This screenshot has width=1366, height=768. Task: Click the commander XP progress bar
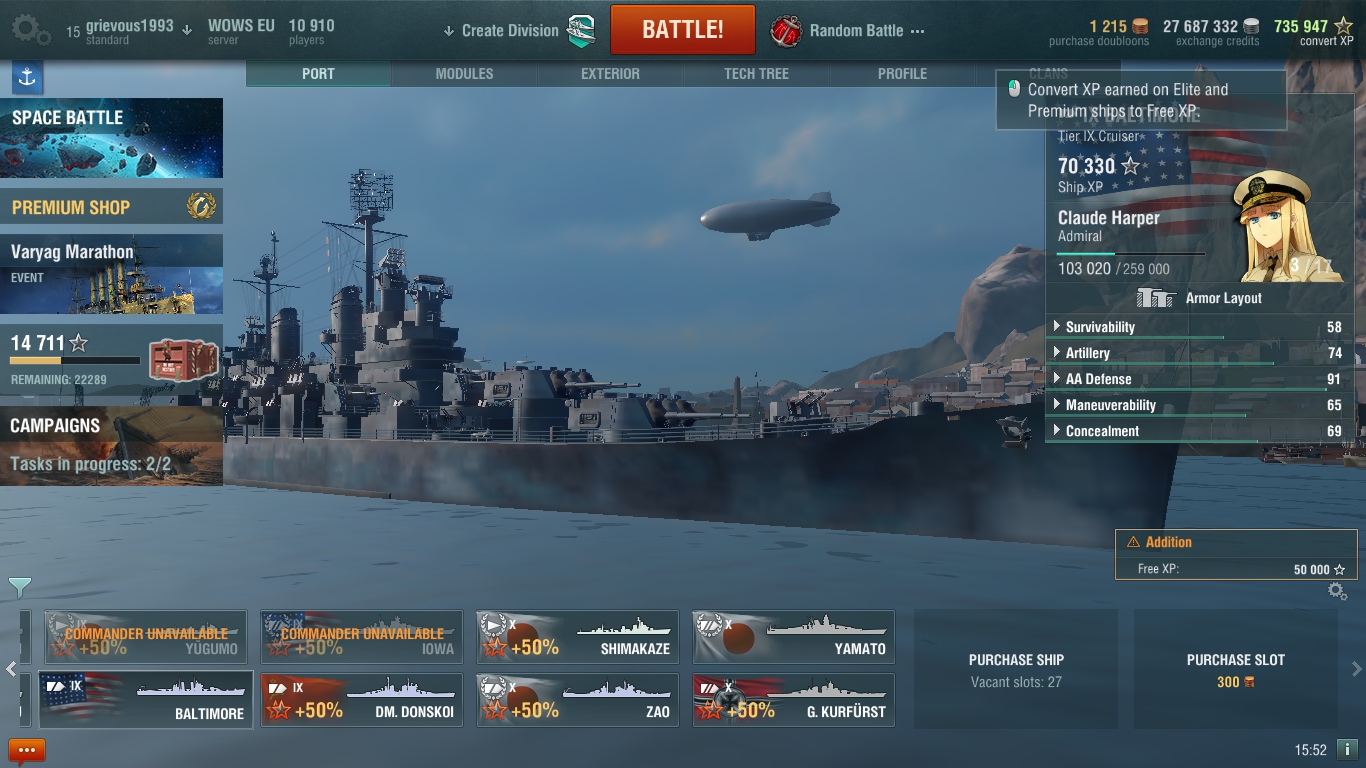pos(1131,254)
